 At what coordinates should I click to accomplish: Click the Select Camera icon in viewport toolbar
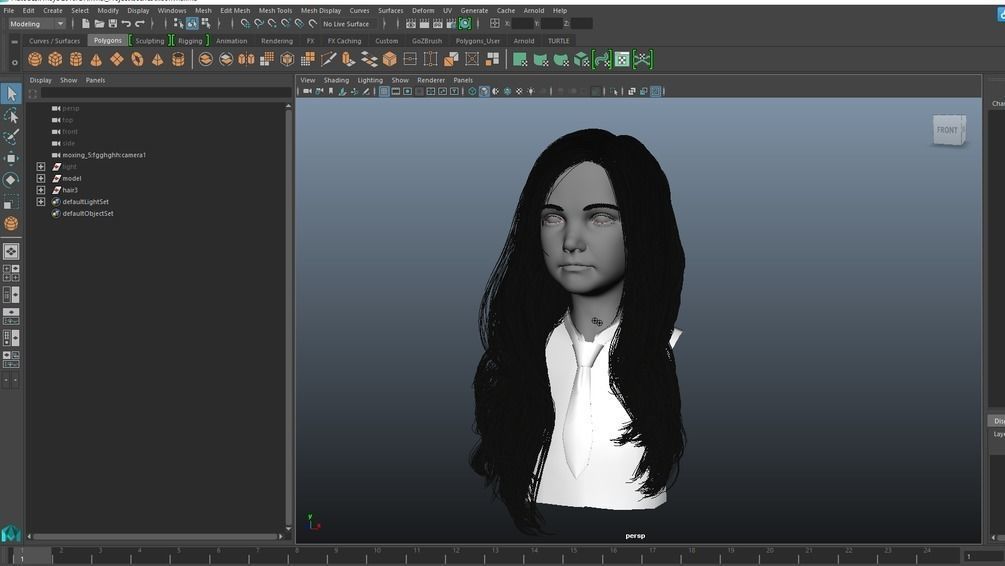[308, 92]
